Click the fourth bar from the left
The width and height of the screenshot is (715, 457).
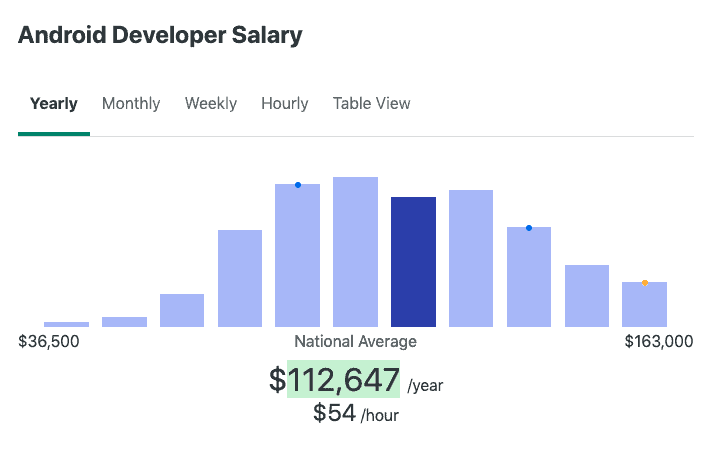click(x=240, y=278)
